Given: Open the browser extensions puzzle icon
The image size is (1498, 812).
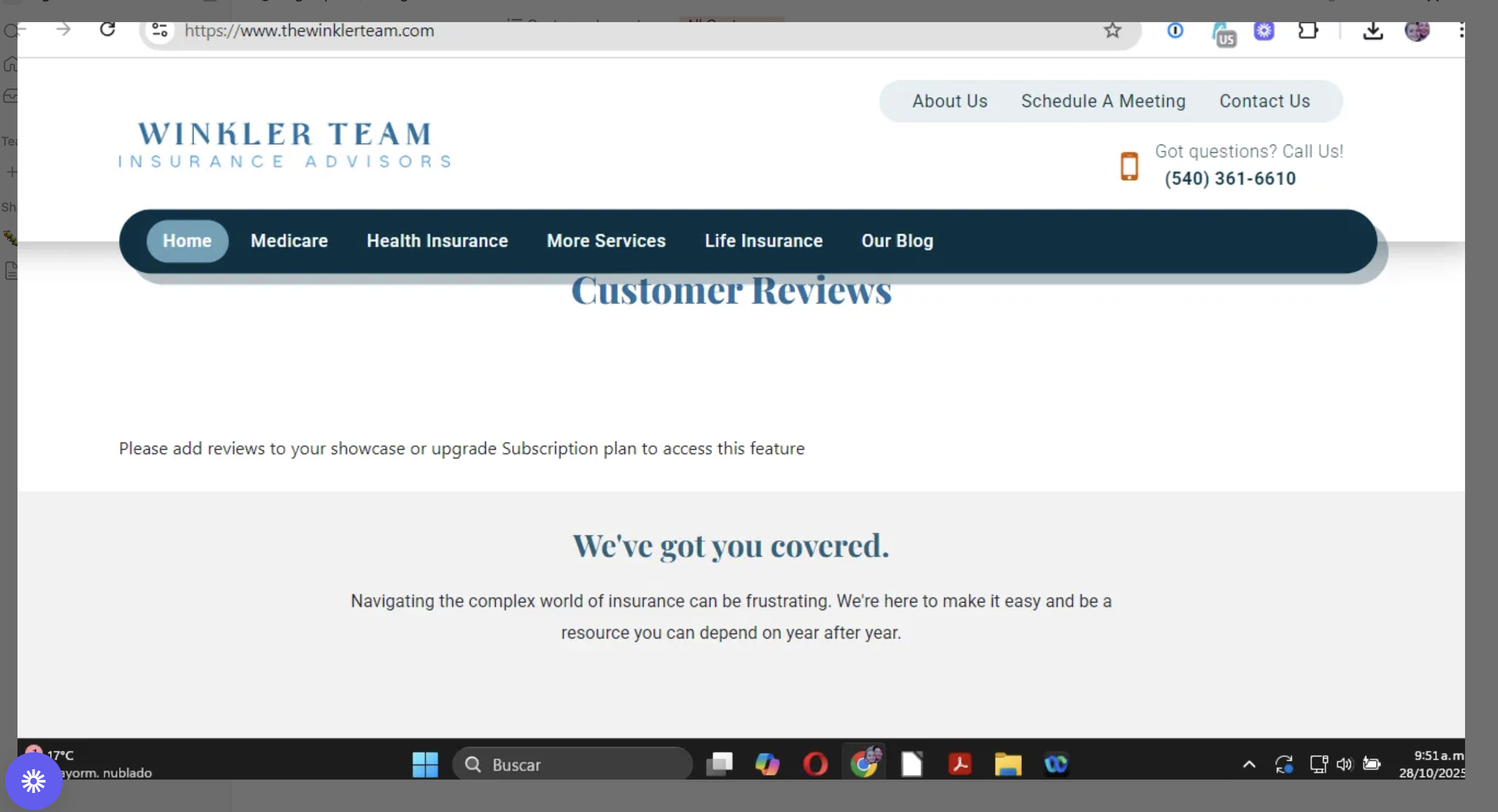Looking at the screenshot, I should (1308, 30).
